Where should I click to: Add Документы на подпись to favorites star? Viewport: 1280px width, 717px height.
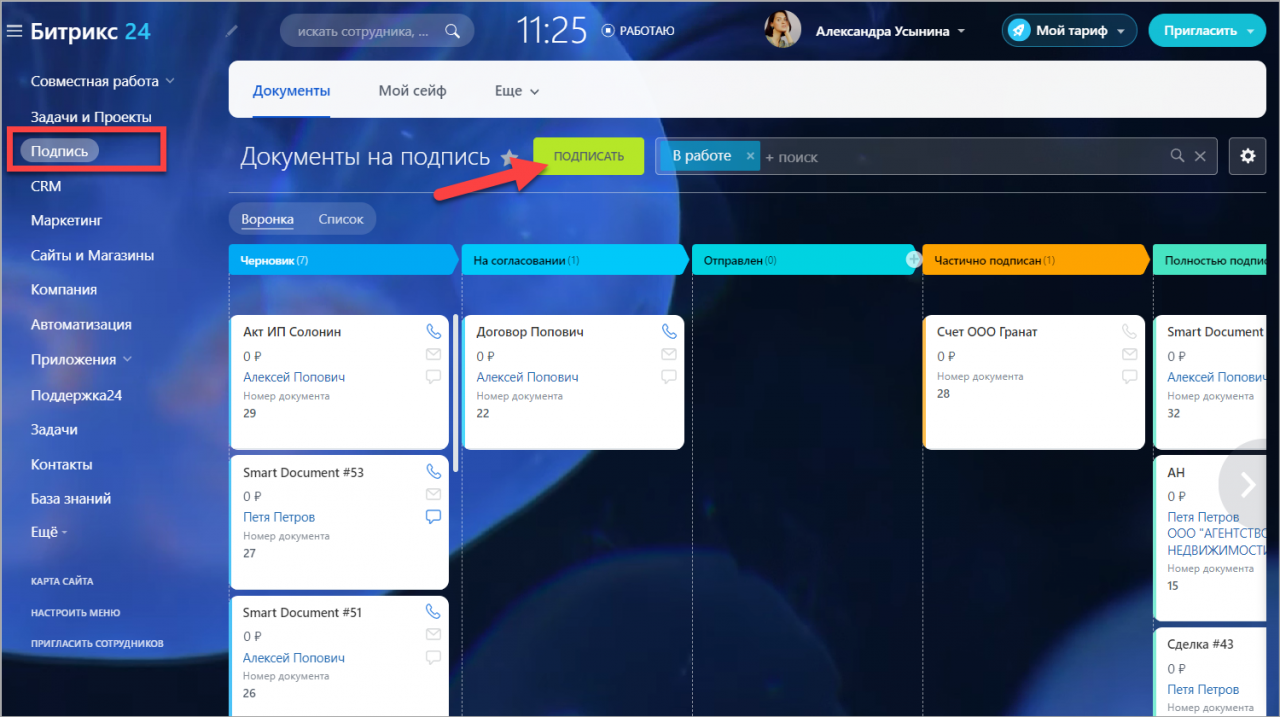pos(509,157)
